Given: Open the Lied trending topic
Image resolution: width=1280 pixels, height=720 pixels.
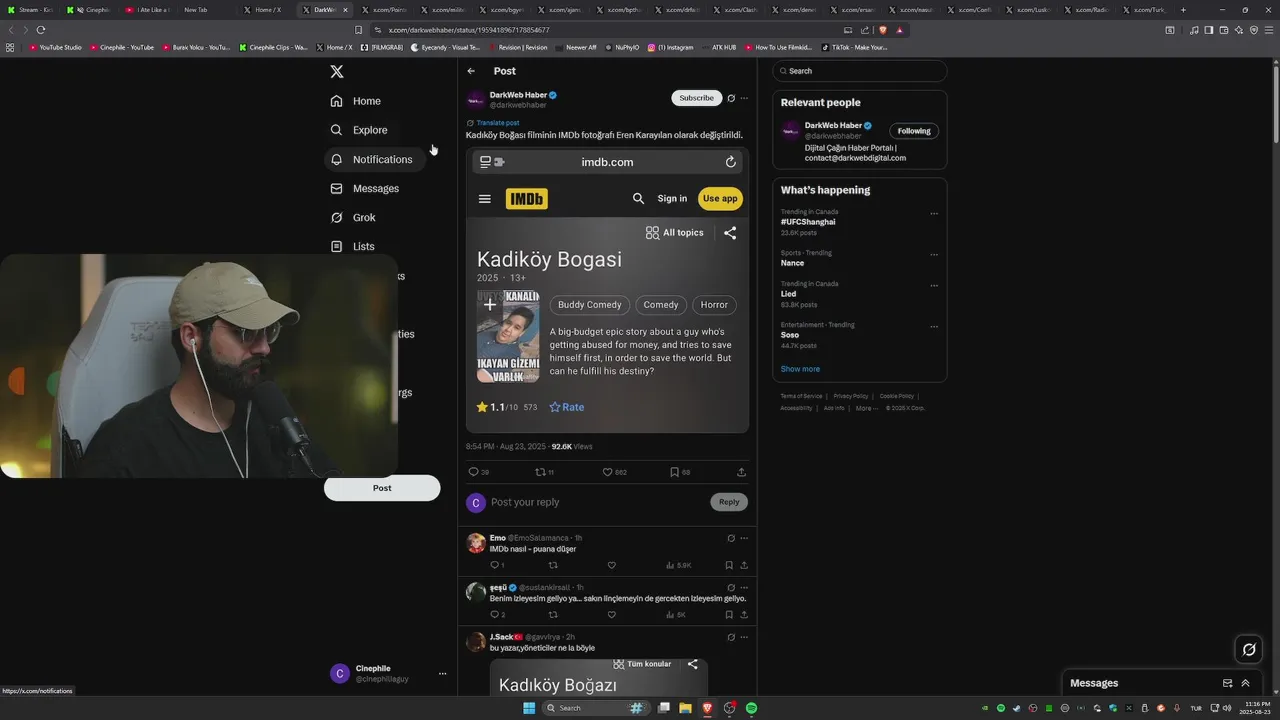Looking at the screenshot, I should 789,294.
